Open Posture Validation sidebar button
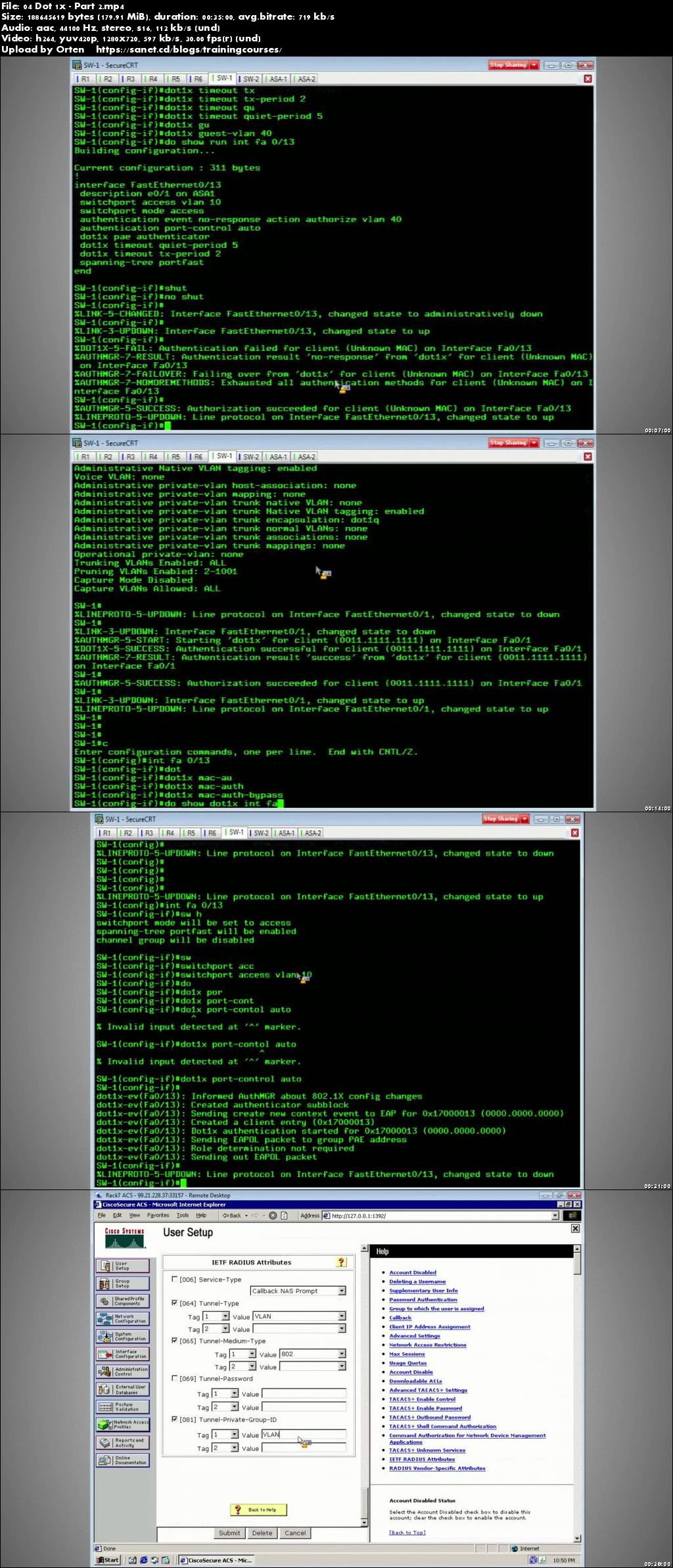Image resolution: width=673 pixels, height=1568 pixels. [x=123, y=1407]
